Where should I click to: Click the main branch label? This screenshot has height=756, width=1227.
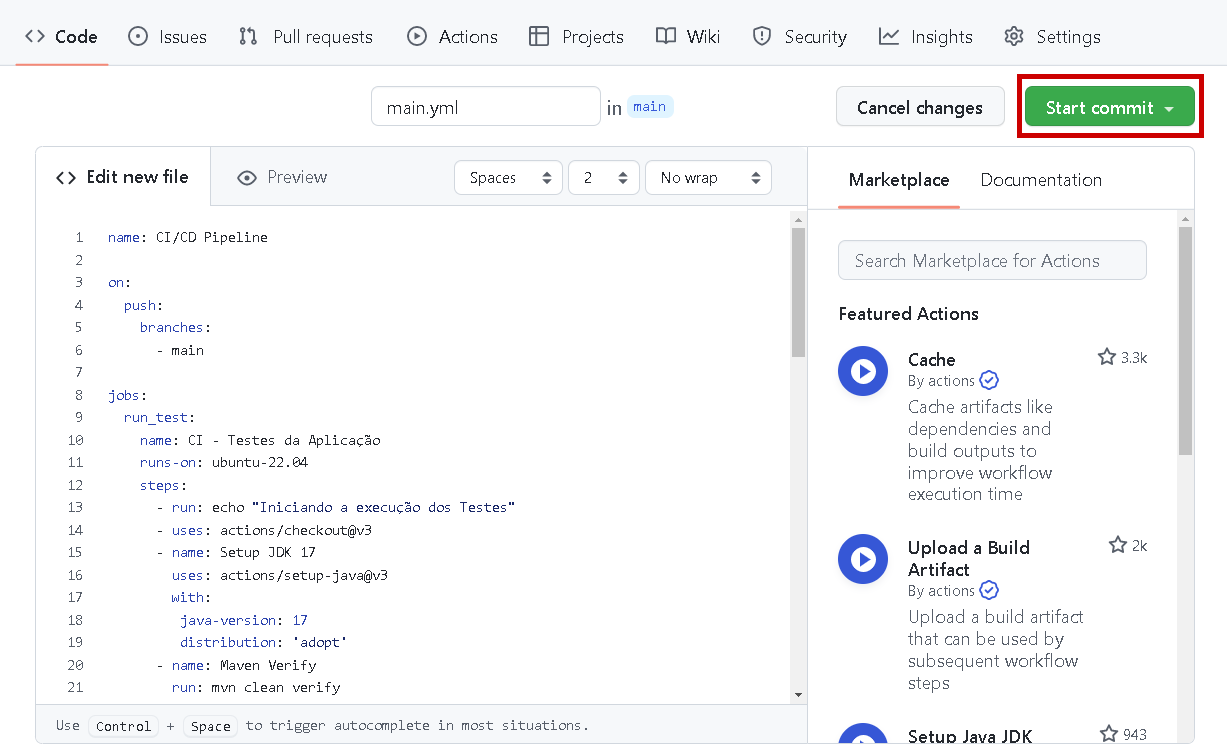(649, 107)
